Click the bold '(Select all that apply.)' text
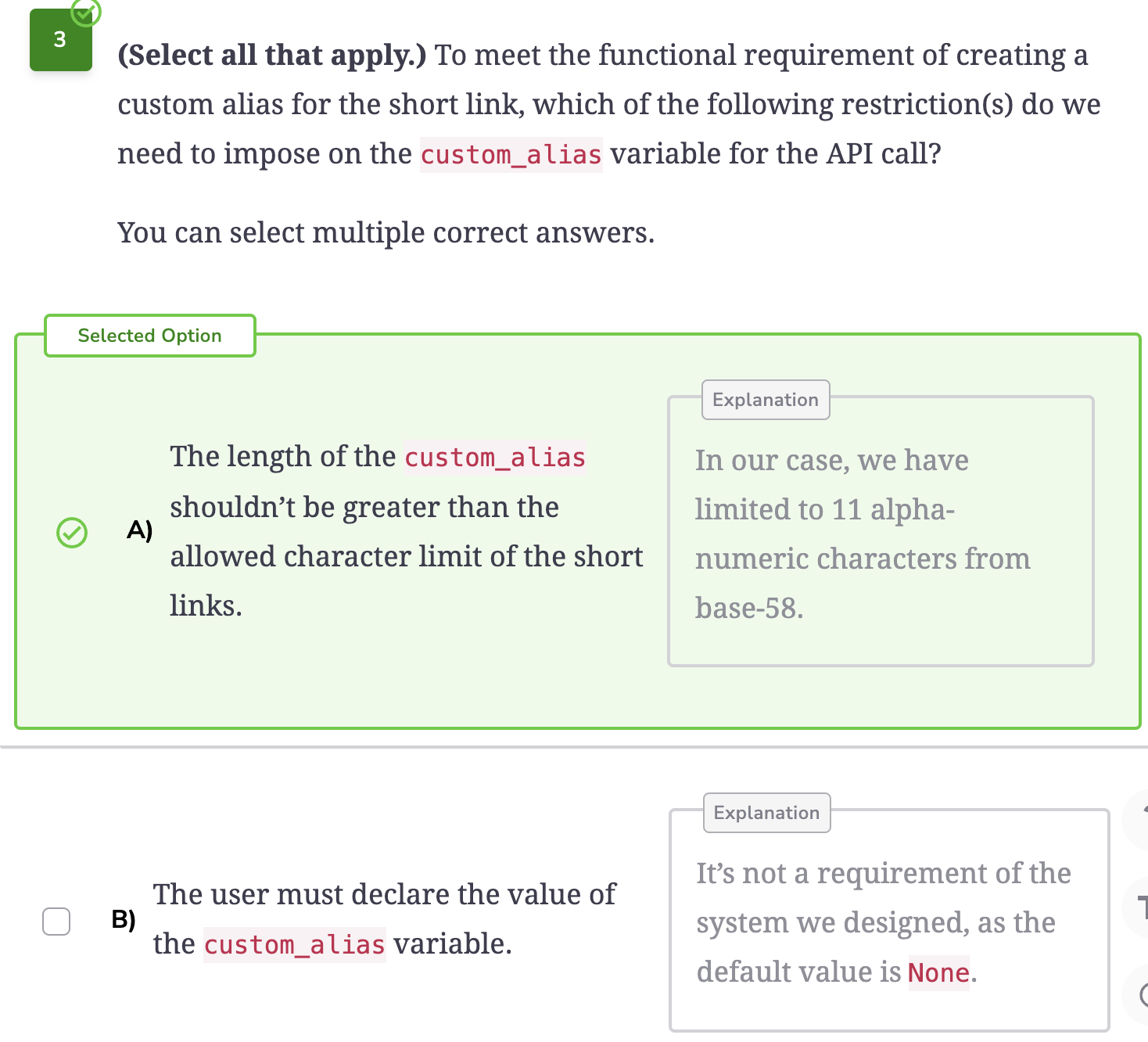 coord(272,56)
